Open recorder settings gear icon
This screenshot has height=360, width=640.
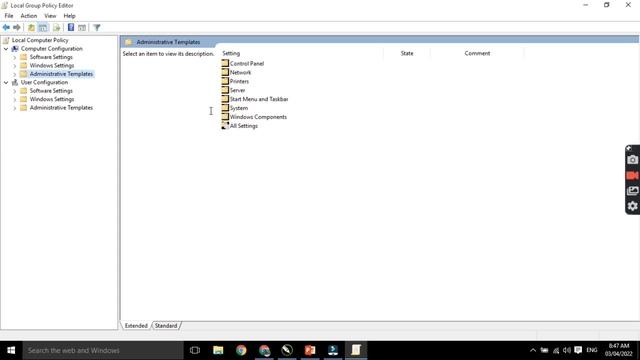pos(633,206)
